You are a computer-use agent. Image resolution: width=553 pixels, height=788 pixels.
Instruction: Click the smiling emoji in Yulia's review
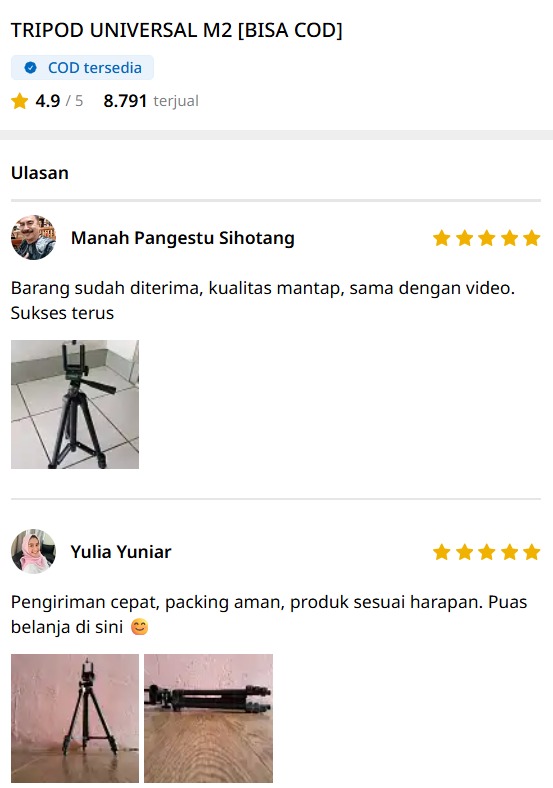[x=139, y=627]
